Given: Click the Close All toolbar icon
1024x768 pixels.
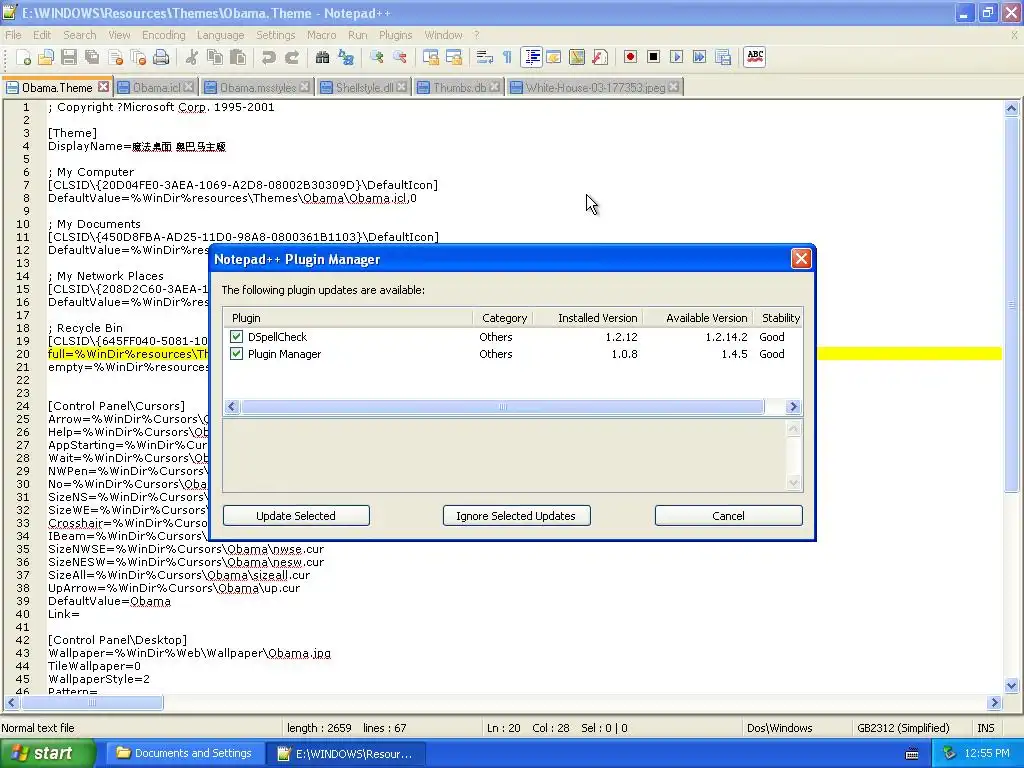Looking at the screenshot, I should tap(138, 57).
